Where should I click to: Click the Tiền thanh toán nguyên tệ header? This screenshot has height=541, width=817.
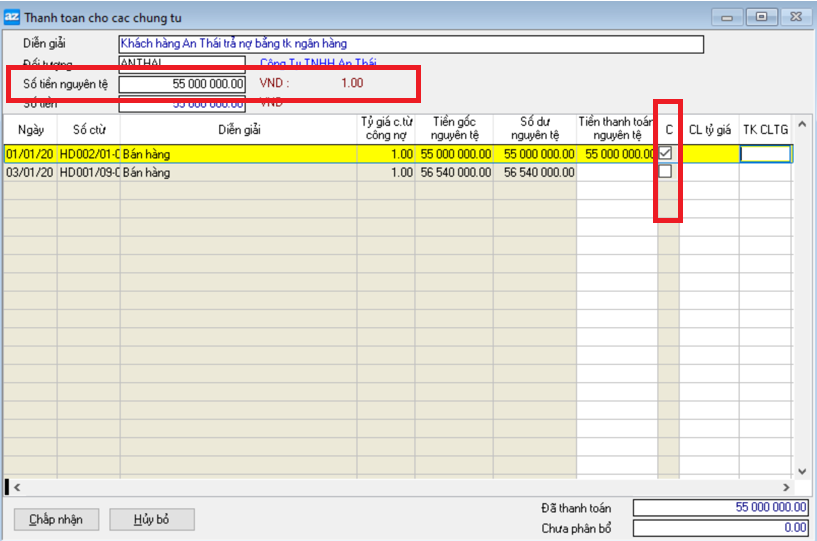coord(616,129)
